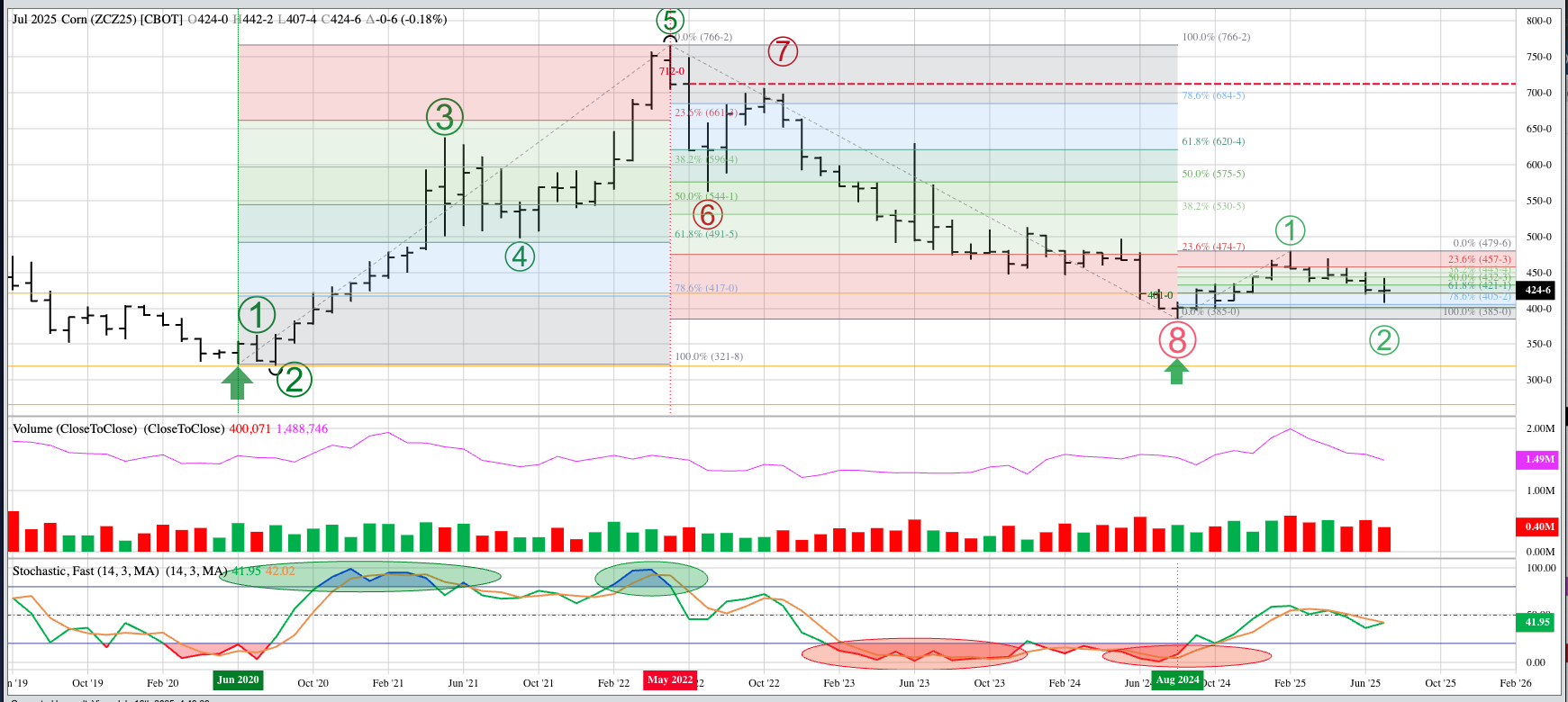Viewport: 1568px width, 702px height.
Task: Click the magenta 1.49M volume tag
Action: [x=1538, y=459]
